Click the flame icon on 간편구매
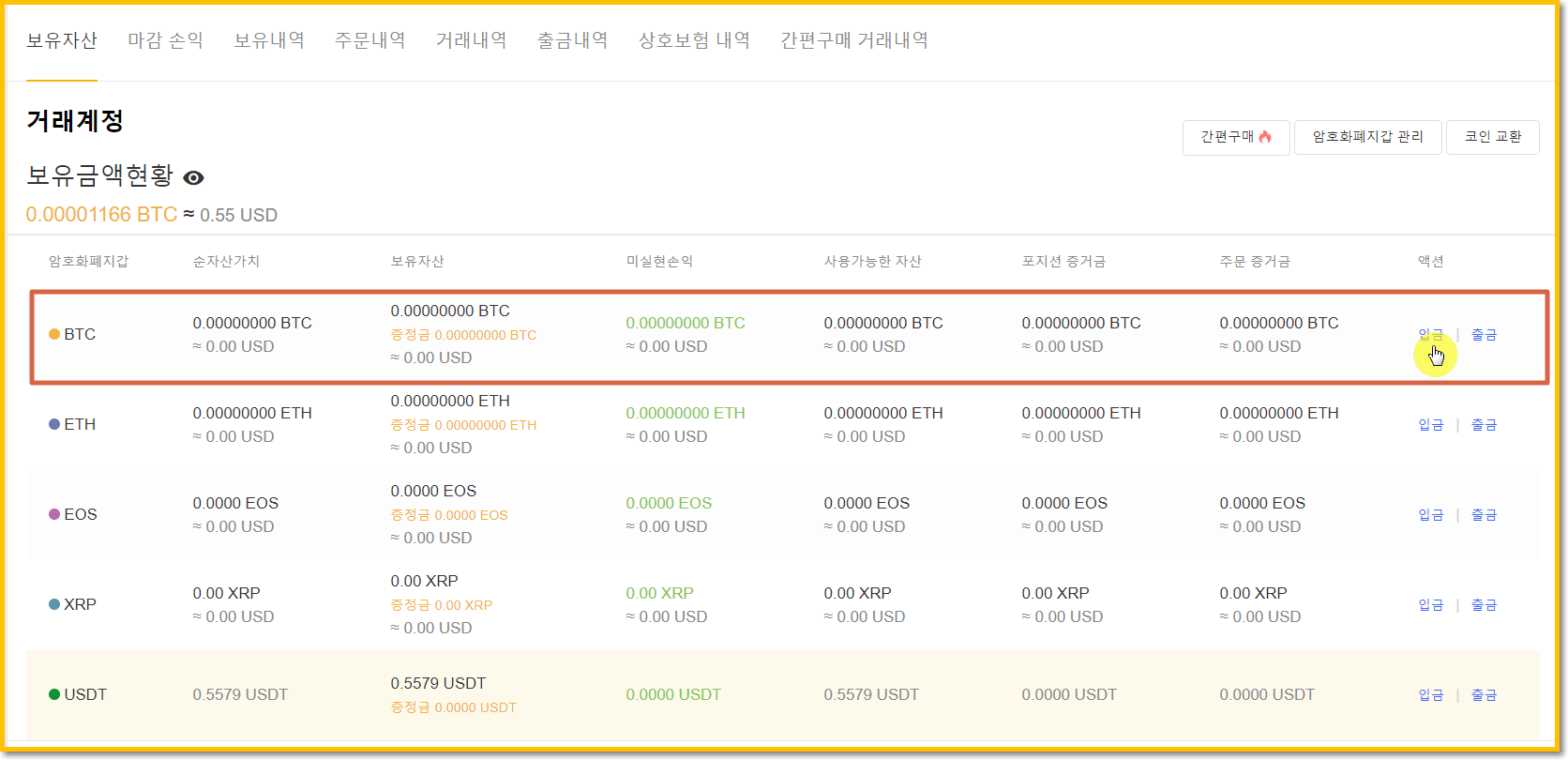The height and width of the screenshot is (760, 1568). pyautogui.click(x=1265, y=137)
